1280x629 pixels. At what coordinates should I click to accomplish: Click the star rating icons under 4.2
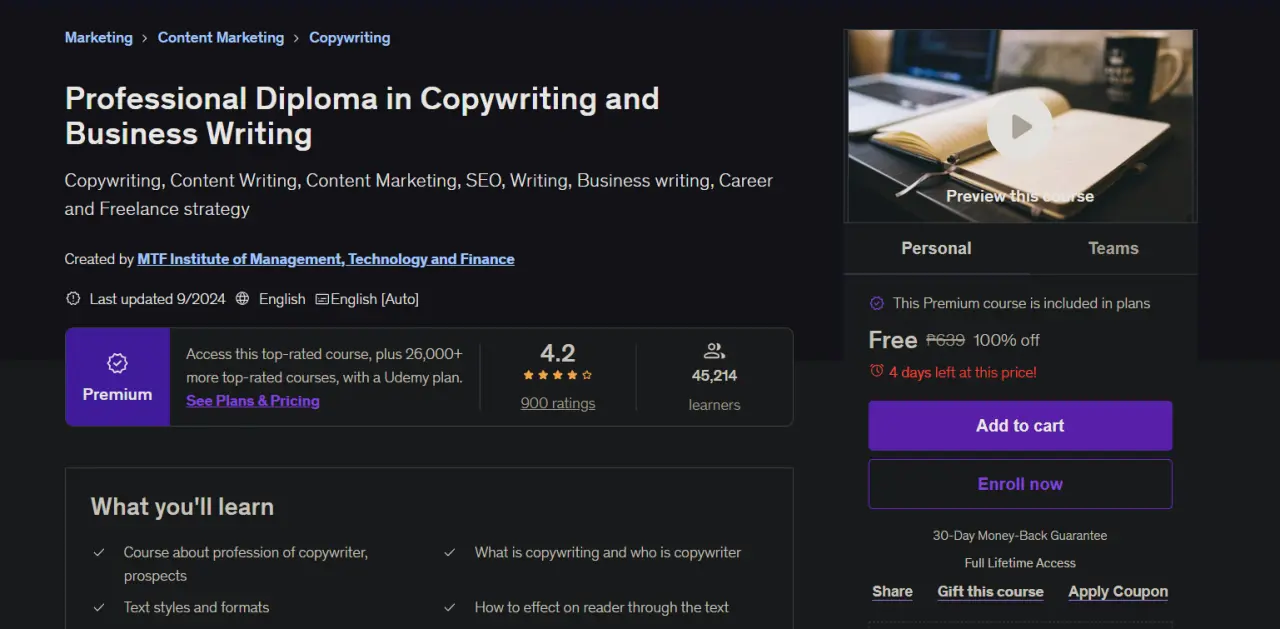click(558, 375)
